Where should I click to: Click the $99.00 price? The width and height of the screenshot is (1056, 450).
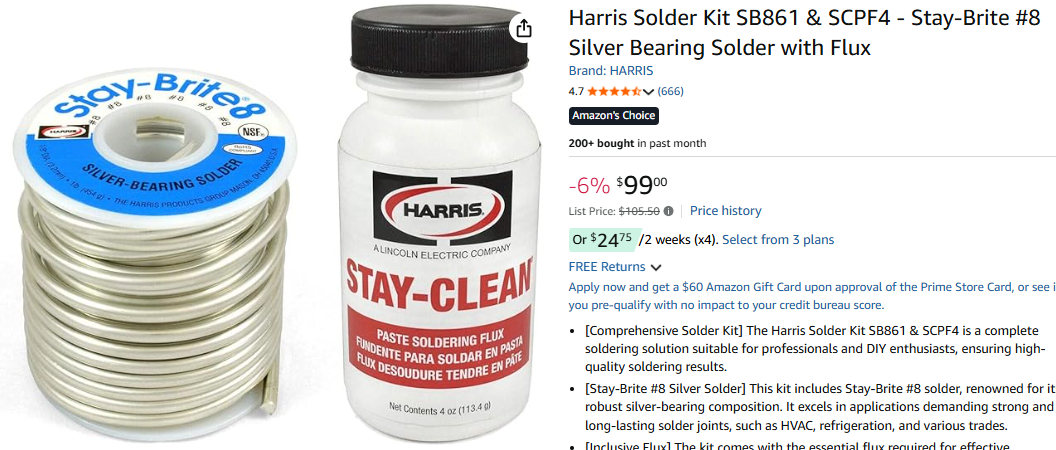click(642, 184)
